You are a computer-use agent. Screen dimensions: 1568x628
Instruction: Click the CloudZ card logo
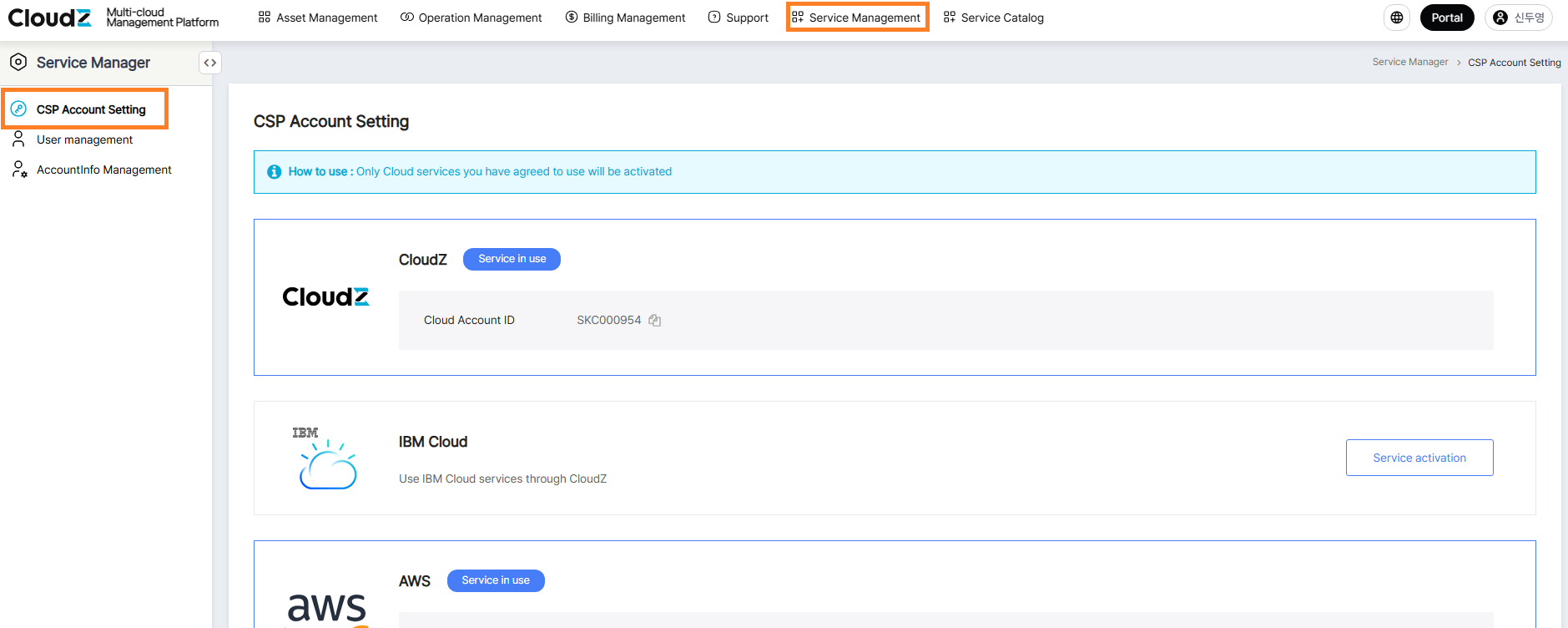[x=325, y=296]
